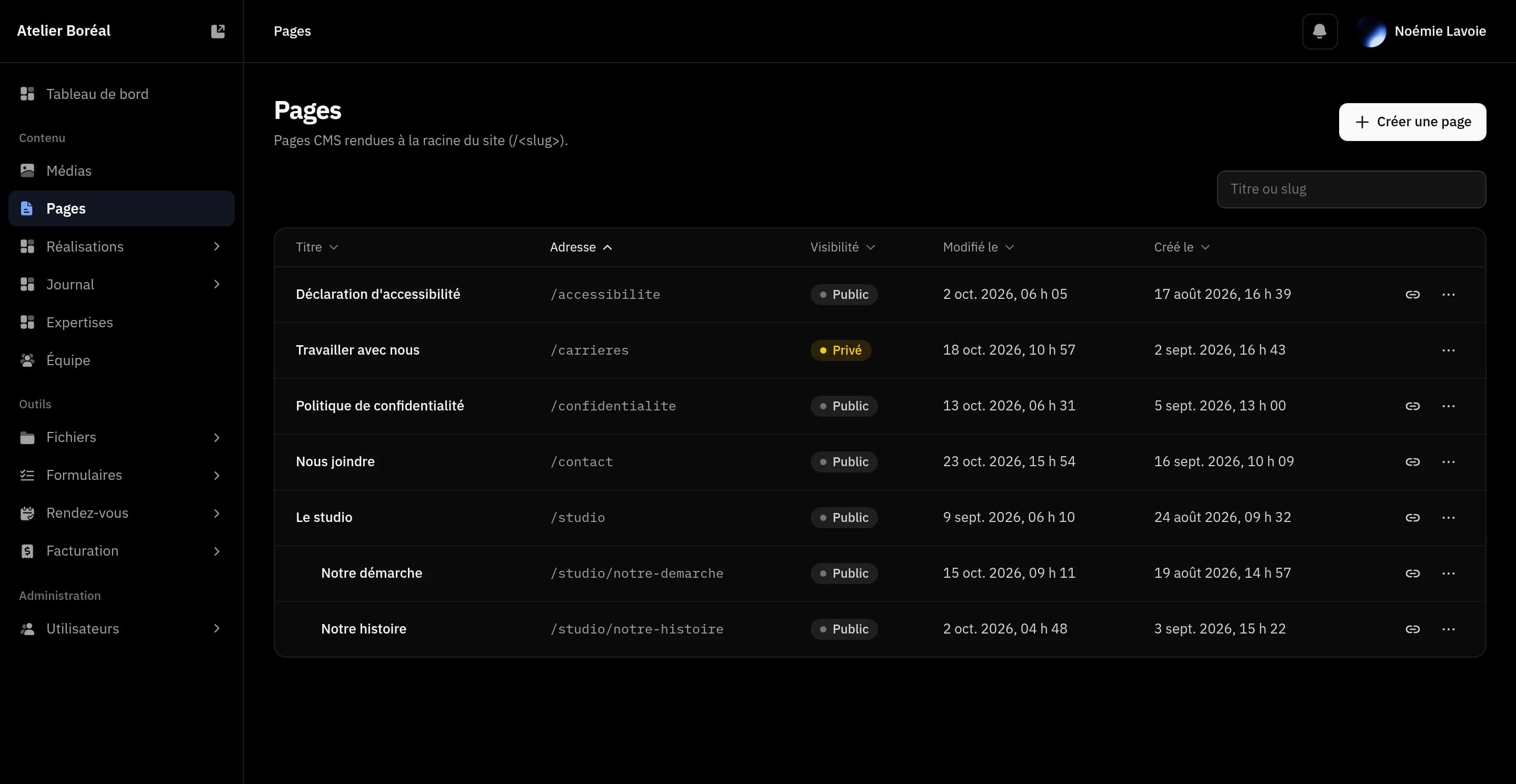Click link icon in Politique de confidentialité row
The width and height of the screenshot is (1516, 784).
click(x=1412, y=406)
